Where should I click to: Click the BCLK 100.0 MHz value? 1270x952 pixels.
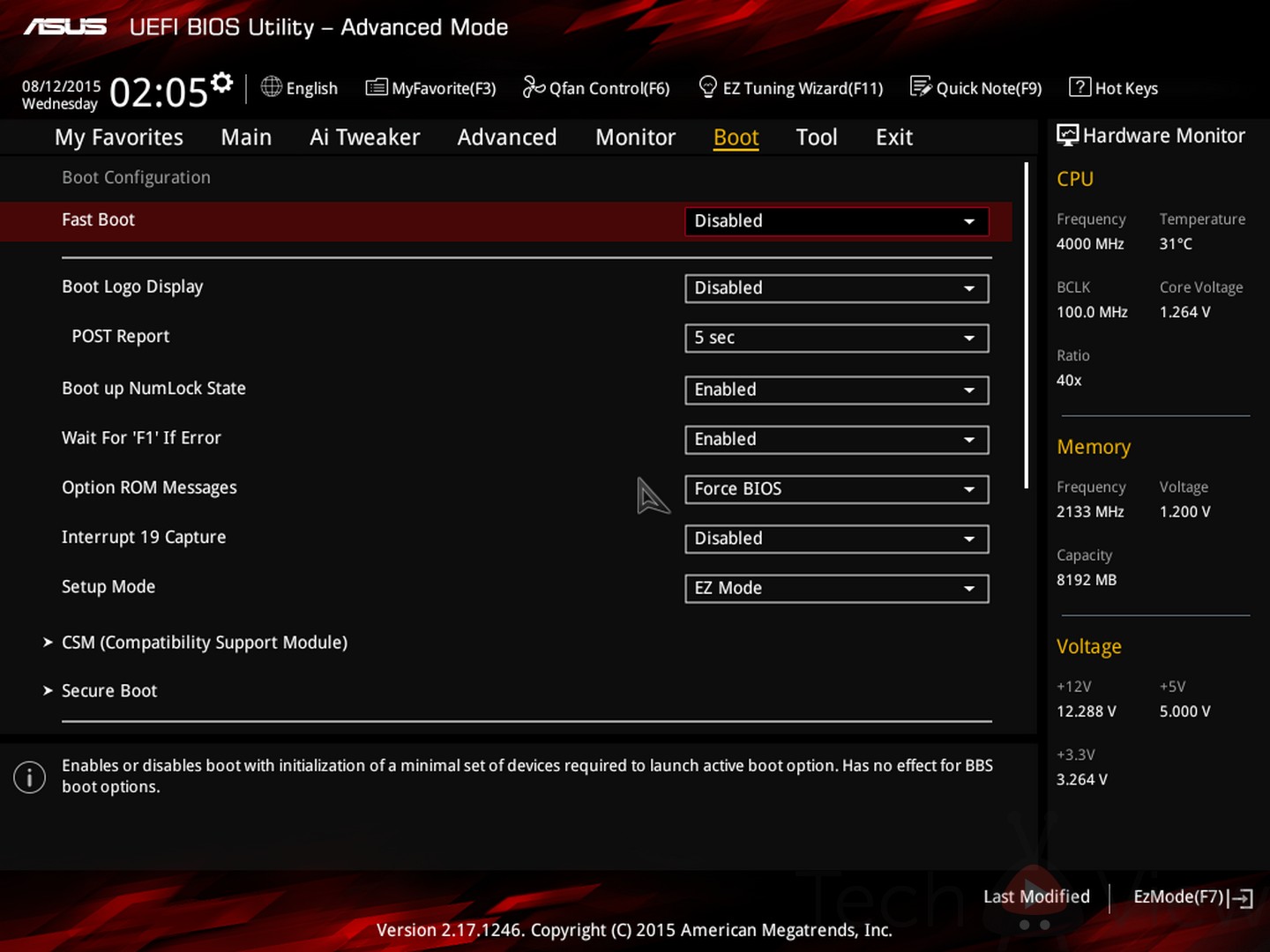click(x=1092, y=312)
